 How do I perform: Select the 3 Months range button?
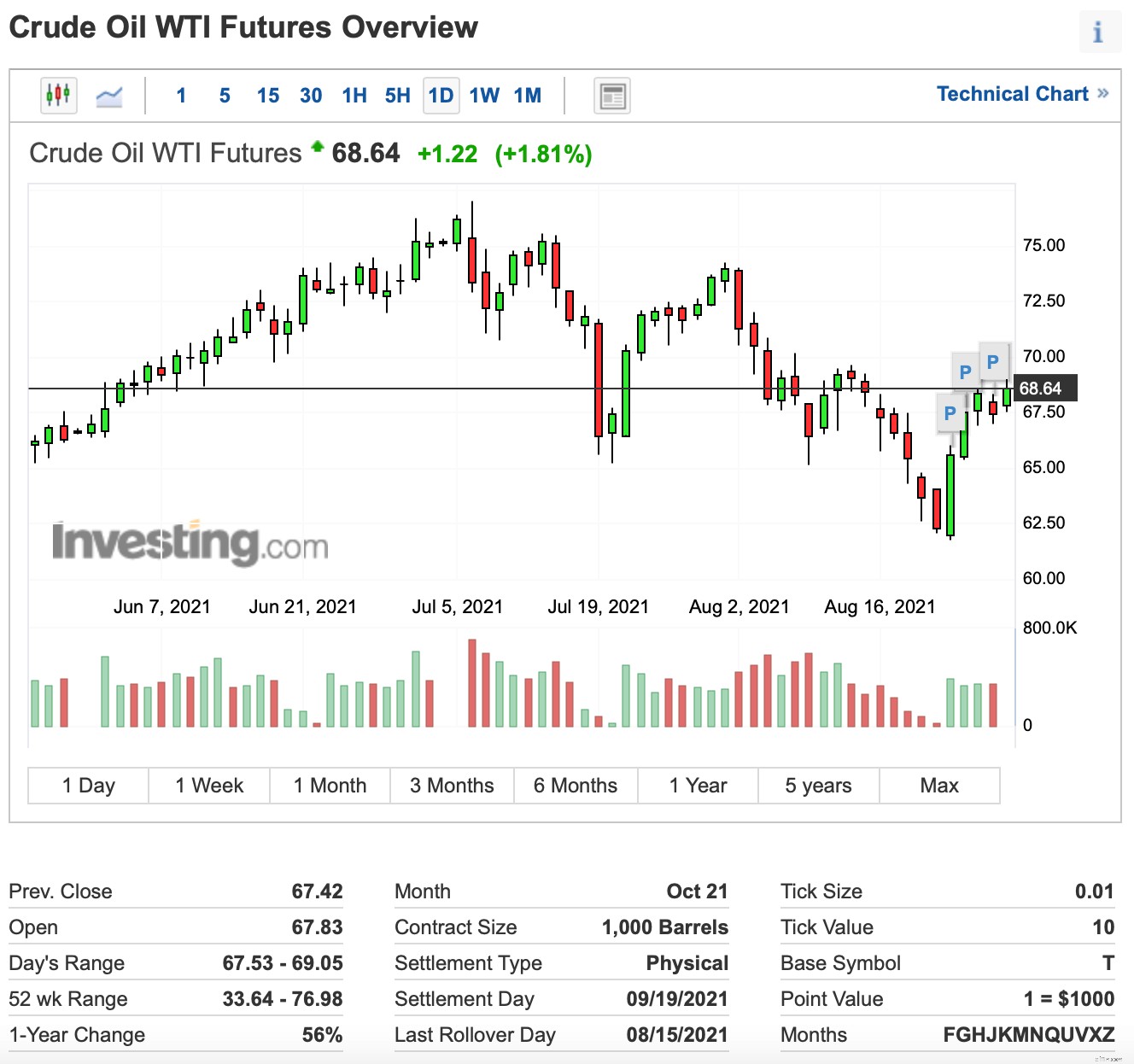pos(451,785)
